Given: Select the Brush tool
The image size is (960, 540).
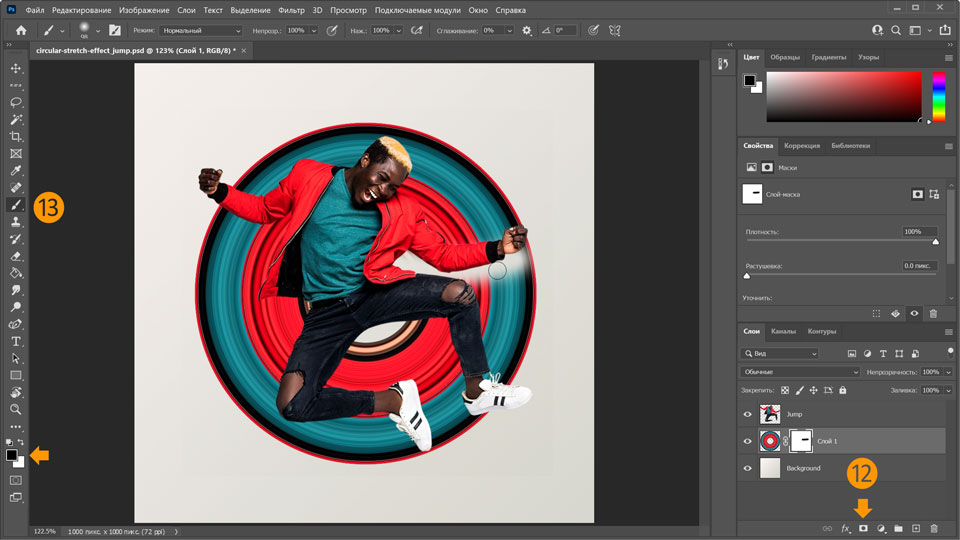Looking at the screenshot, I should (16, 205).
